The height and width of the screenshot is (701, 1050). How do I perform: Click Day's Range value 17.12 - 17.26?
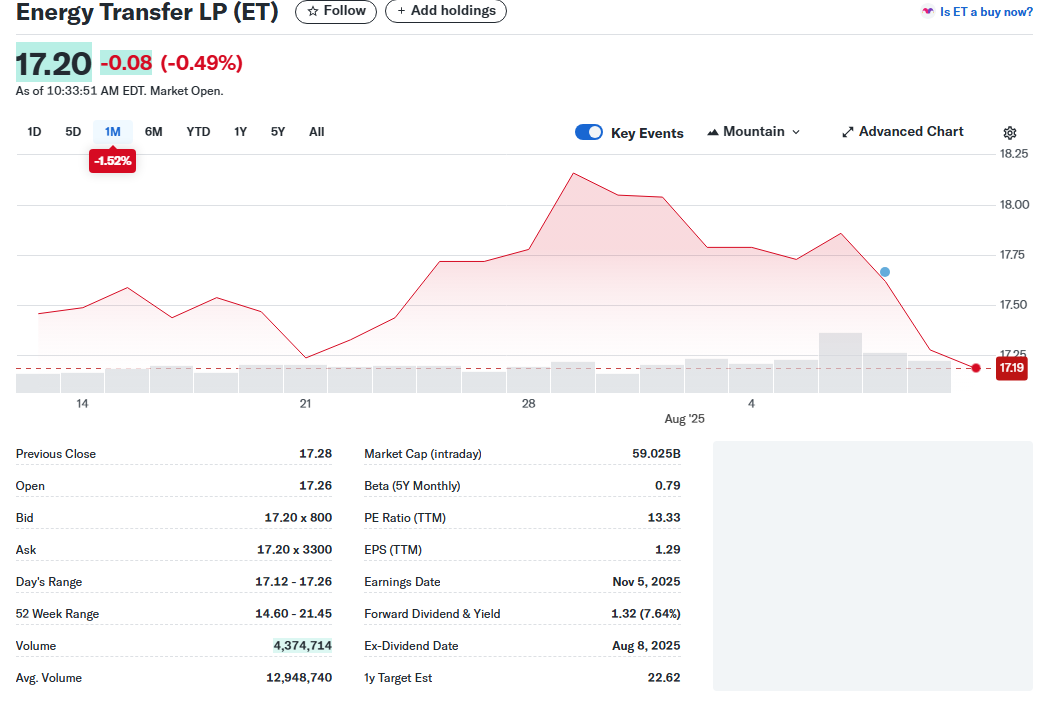293,582
